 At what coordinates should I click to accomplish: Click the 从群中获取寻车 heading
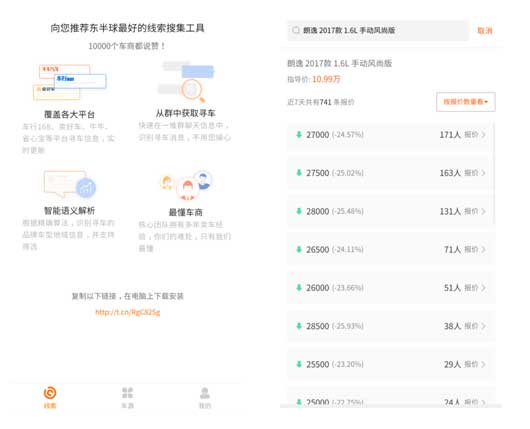pos(186,113)
